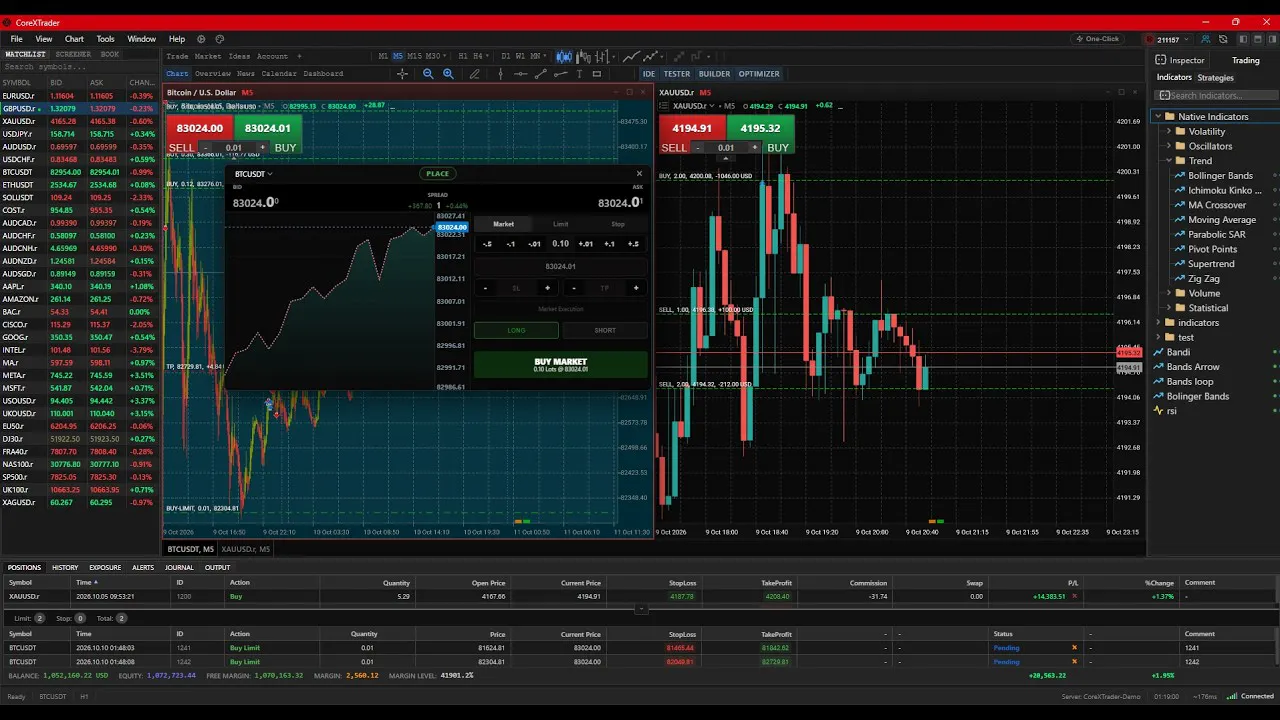Select the horizontal line drawing tool
Image resolution: width=1280 pixels, height=720 pixels.
tap(520, 74)
